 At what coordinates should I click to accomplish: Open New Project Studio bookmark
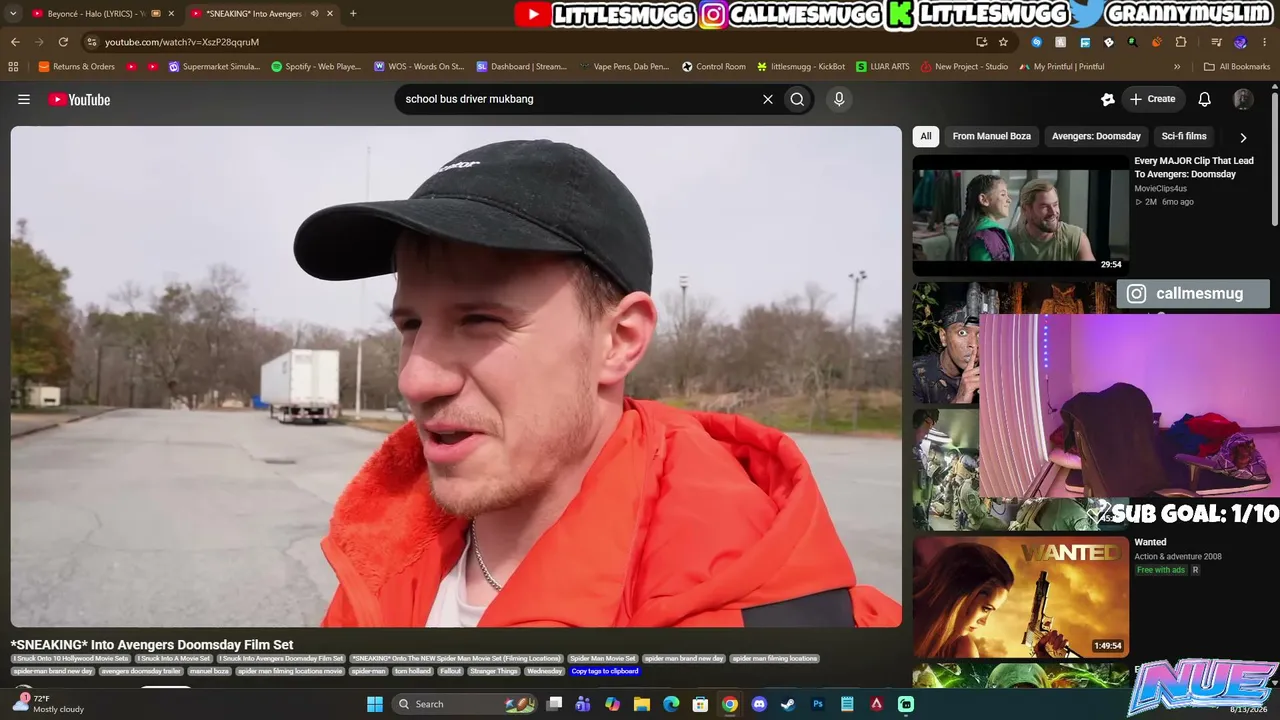point(964,67)
